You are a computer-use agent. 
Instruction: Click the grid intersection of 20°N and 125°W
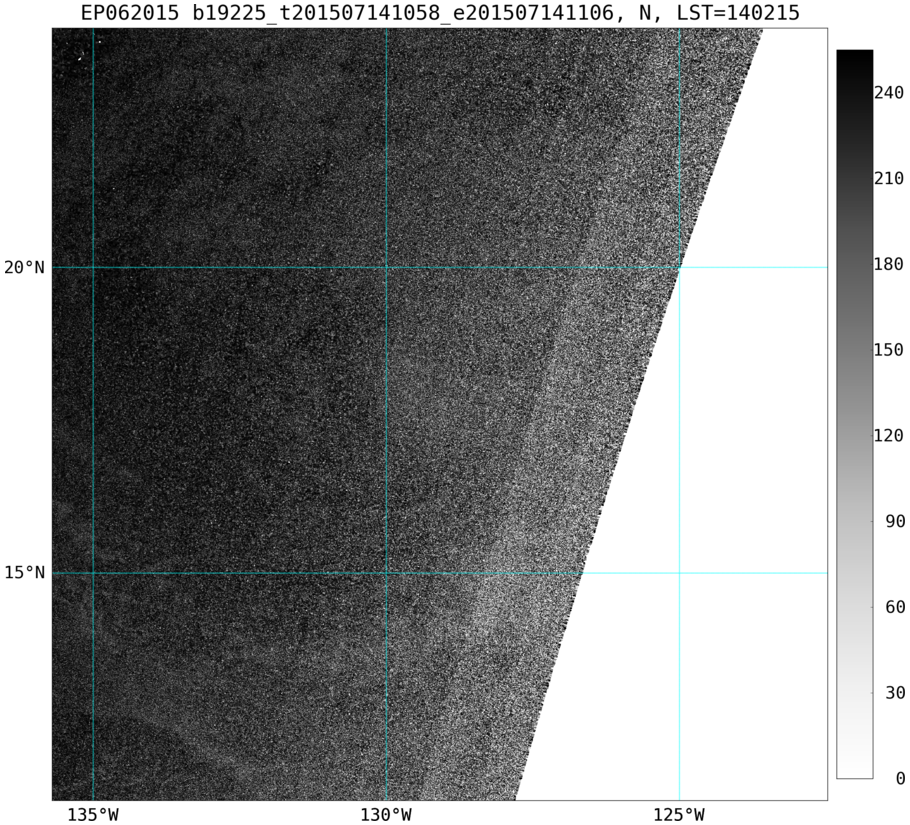click(679, 267)
